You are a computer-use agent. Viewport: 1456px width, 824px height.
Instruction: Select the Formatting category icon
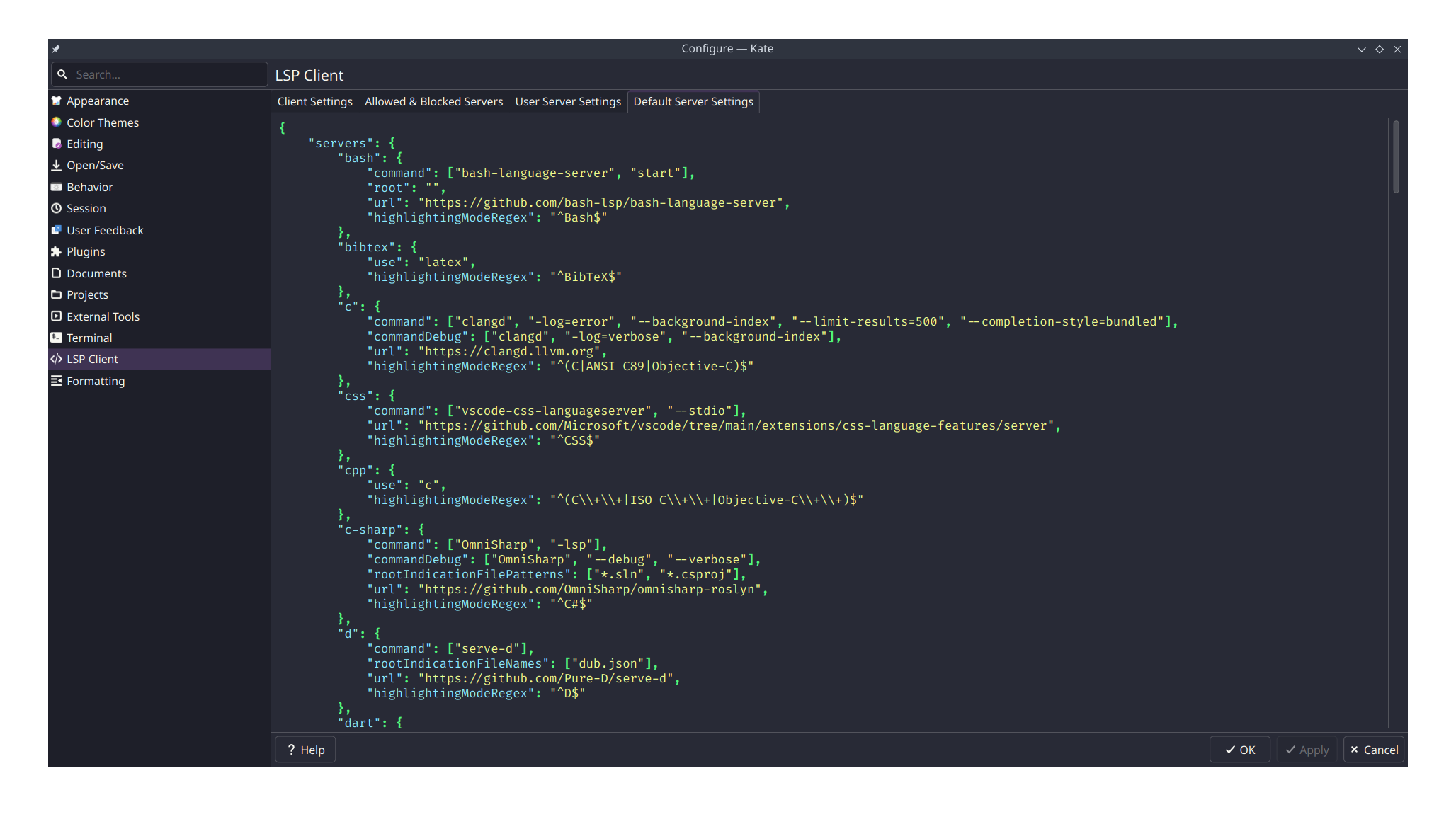pos(57,381)
